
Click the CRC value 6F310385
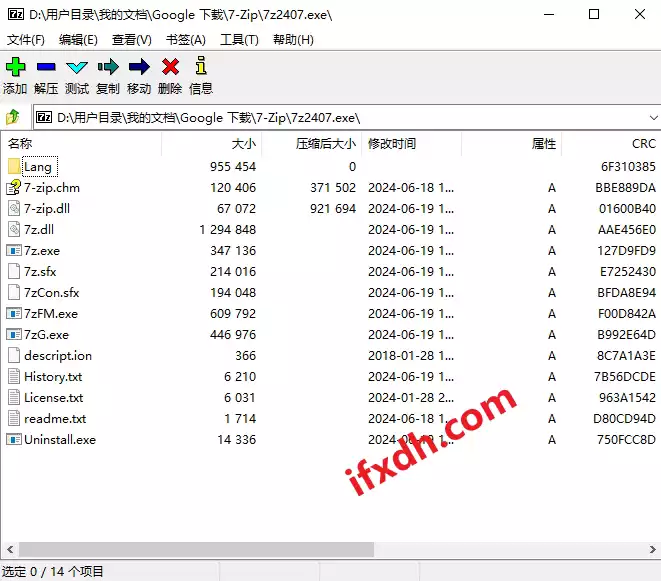(628, 167)
